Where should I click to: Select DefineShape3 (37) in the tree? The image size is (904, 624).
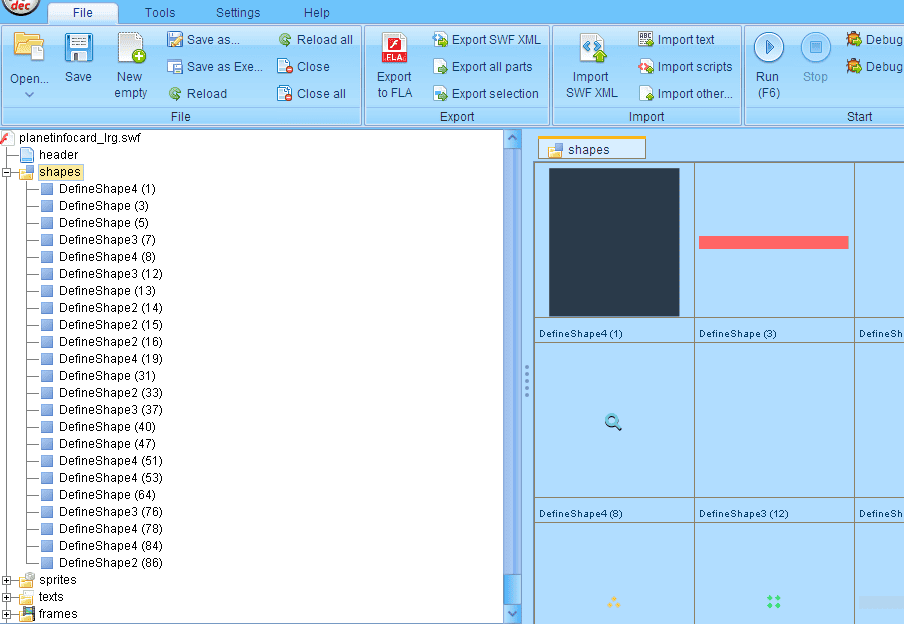coord(110,410)
